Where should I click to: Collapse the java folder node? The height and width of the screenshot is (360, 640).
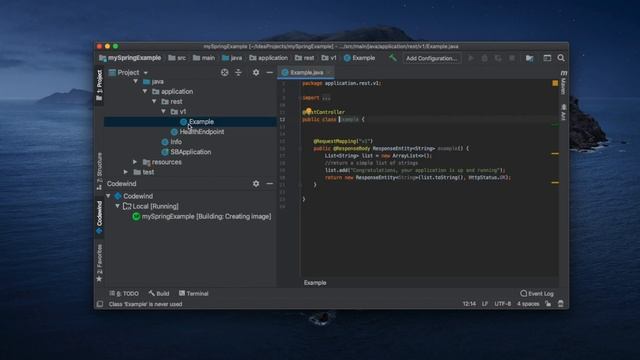136,82
